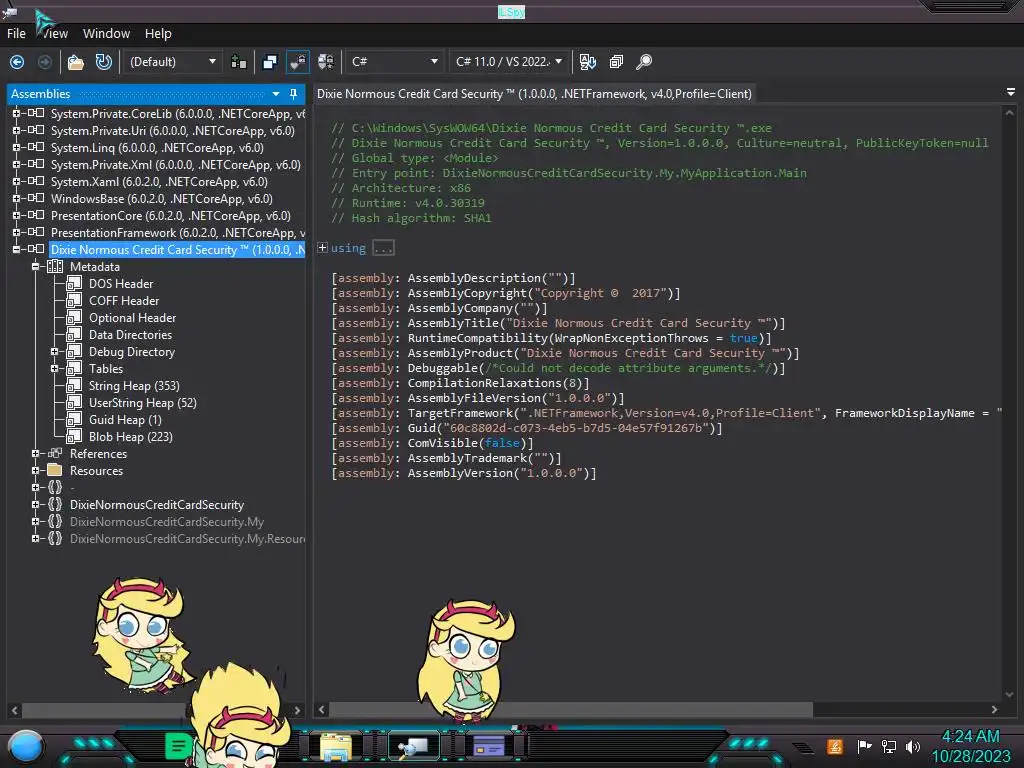Open the credit card app taskbar icon
1024x768 pixels.
point(488,746)
